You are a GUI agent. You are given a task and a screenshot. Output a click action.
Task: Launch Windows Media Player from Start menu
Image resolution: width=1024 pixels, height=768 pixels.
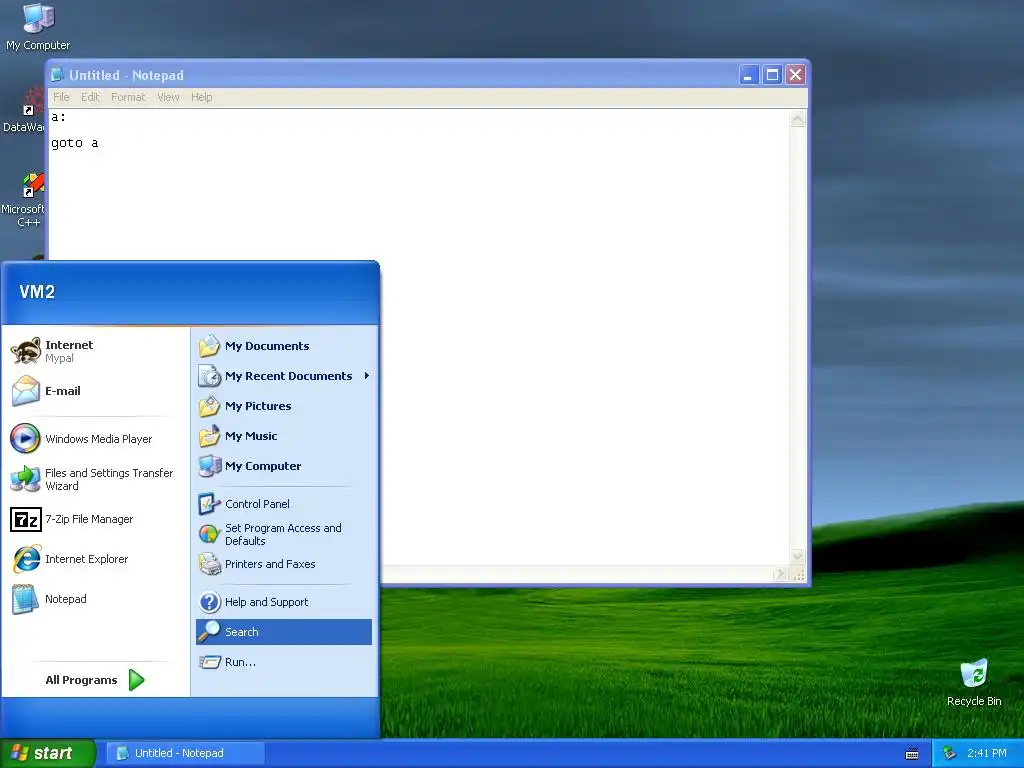(x=95, y=439)
